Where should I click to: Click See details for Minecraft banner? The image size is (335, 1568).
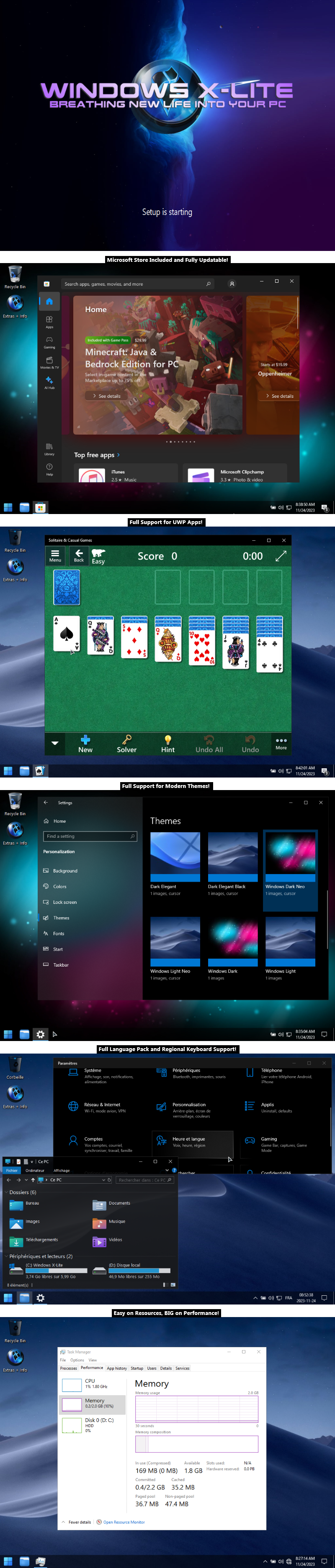(107, 396)
